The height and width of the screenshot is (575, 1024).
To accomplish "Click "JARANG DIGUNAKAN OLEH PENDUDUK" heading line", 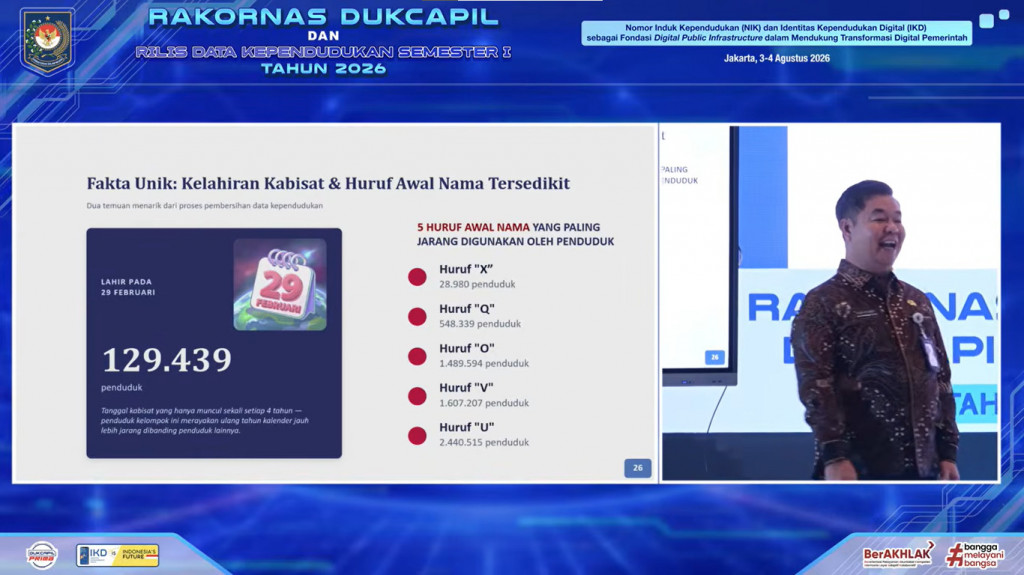I will pyautogui.click(x=515, y=242).
